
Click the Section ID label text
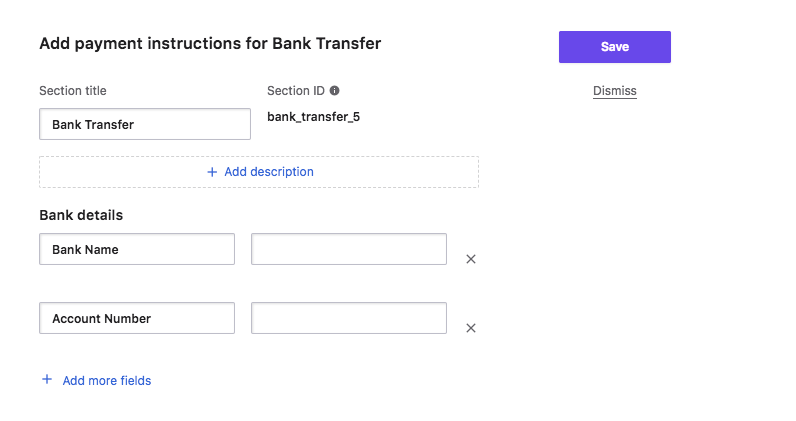point(295,90)
